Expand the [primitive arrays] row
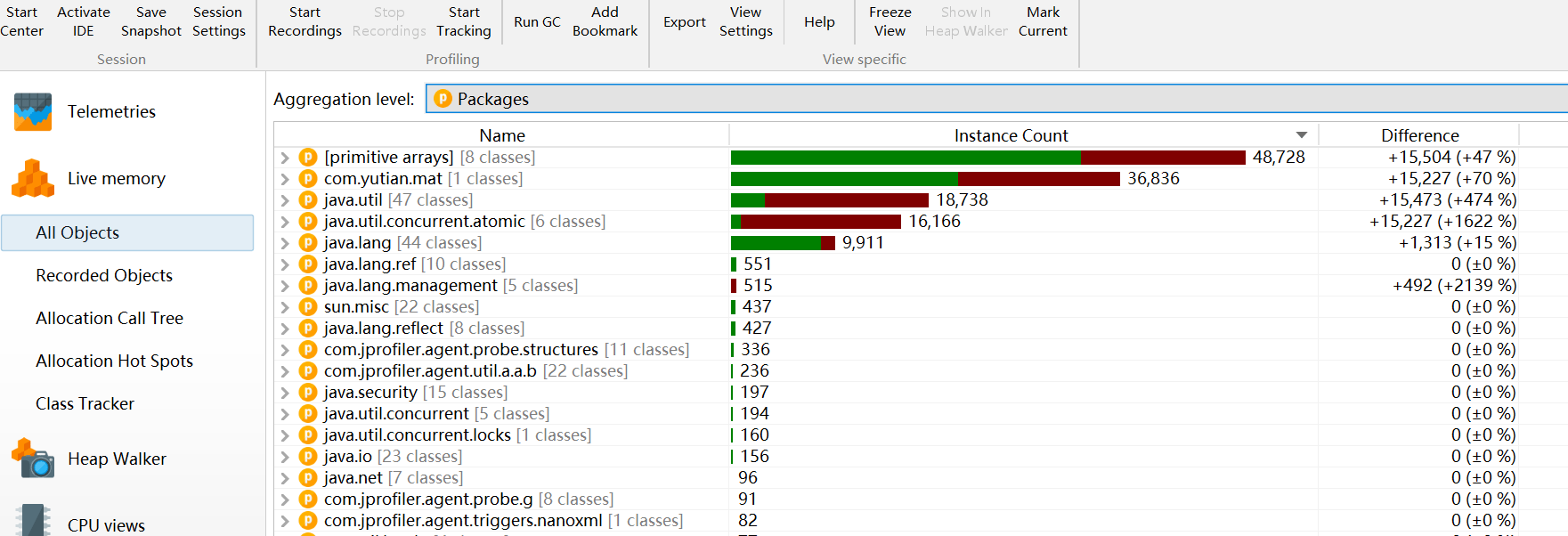 click(x=285, y=158)
